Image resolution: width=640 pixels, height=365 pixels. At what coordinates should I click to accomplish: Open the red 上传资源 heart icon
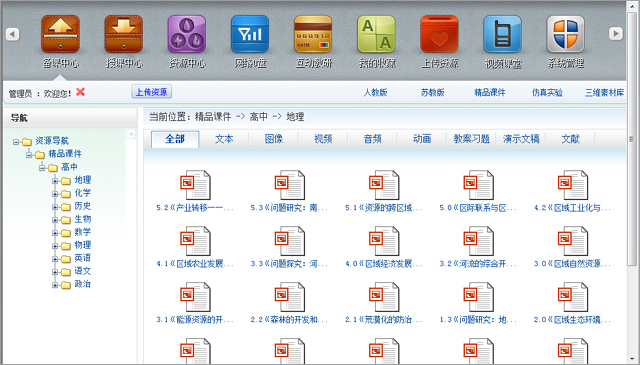pos(440,34)
